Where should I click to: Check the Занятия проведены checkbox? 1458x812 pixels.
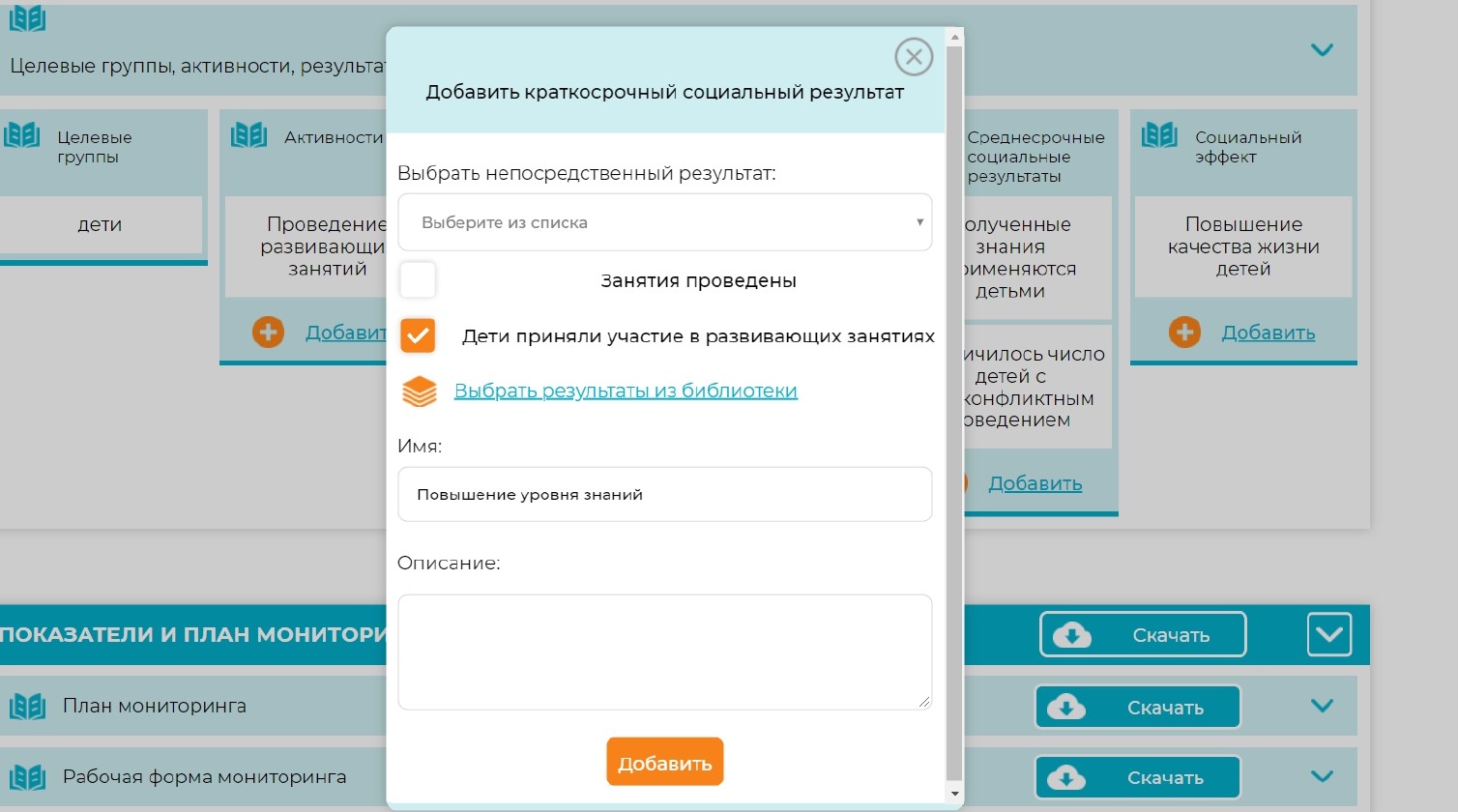418,280
